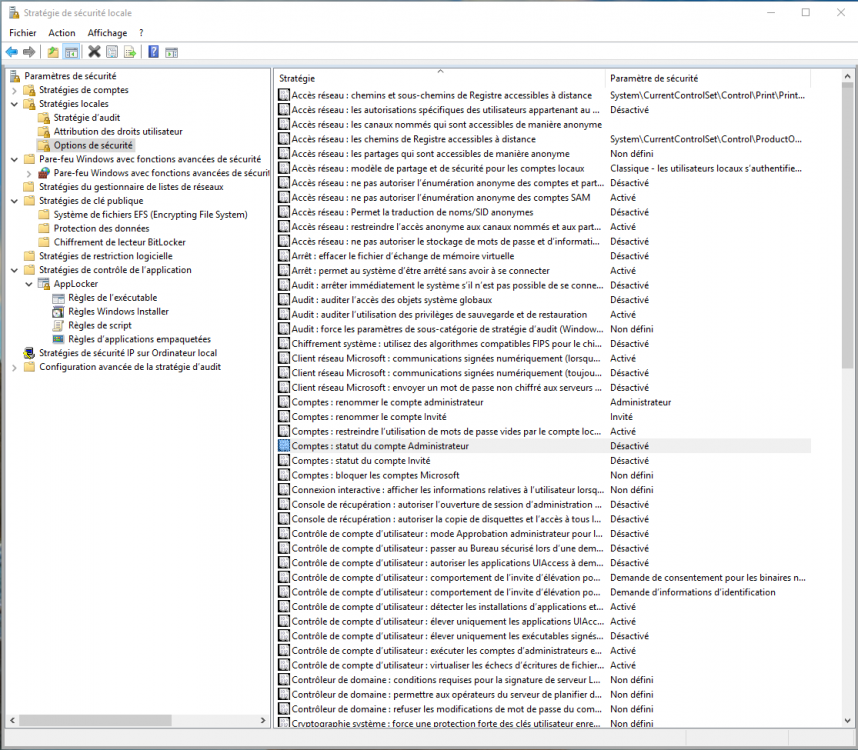Collapse the Stratégies locales node

pyautogui.click(x=14, y=104)
